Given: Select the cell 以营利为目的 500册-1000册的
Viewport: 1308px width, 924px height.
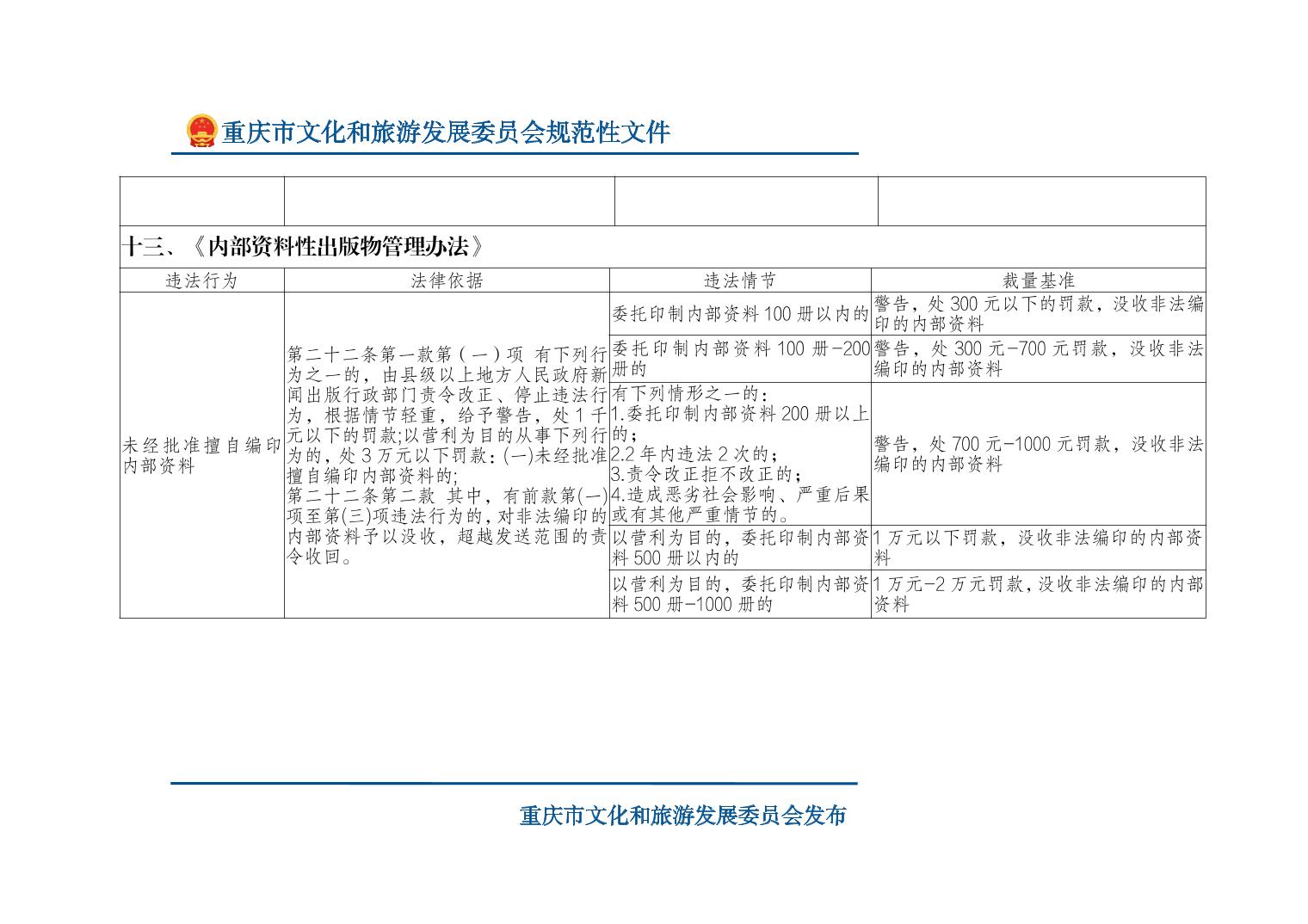Looking at the screenshot, I should click(740, 594).
